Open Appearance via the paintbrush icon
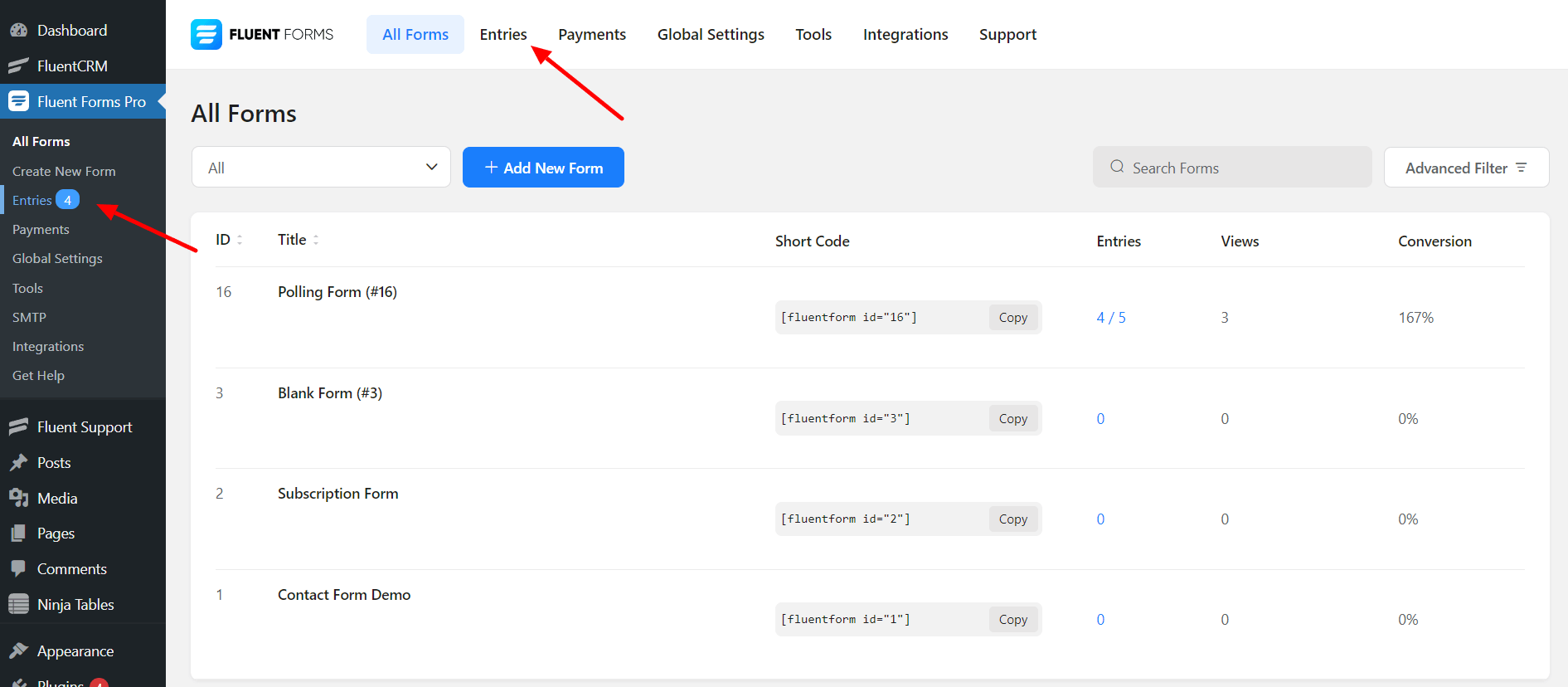Viewport: 1568px width, 687px height. tap(18, 651)
